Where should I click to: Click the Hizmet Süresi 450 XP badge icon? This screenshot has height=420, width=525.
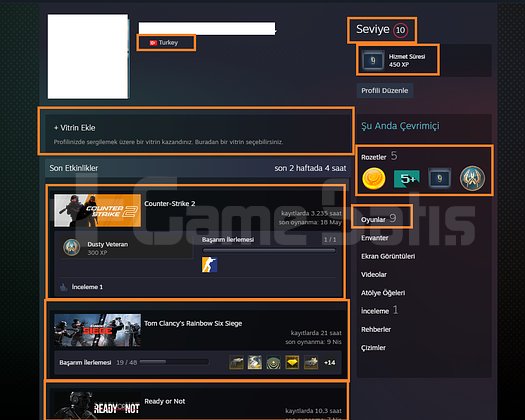[373, 60]
